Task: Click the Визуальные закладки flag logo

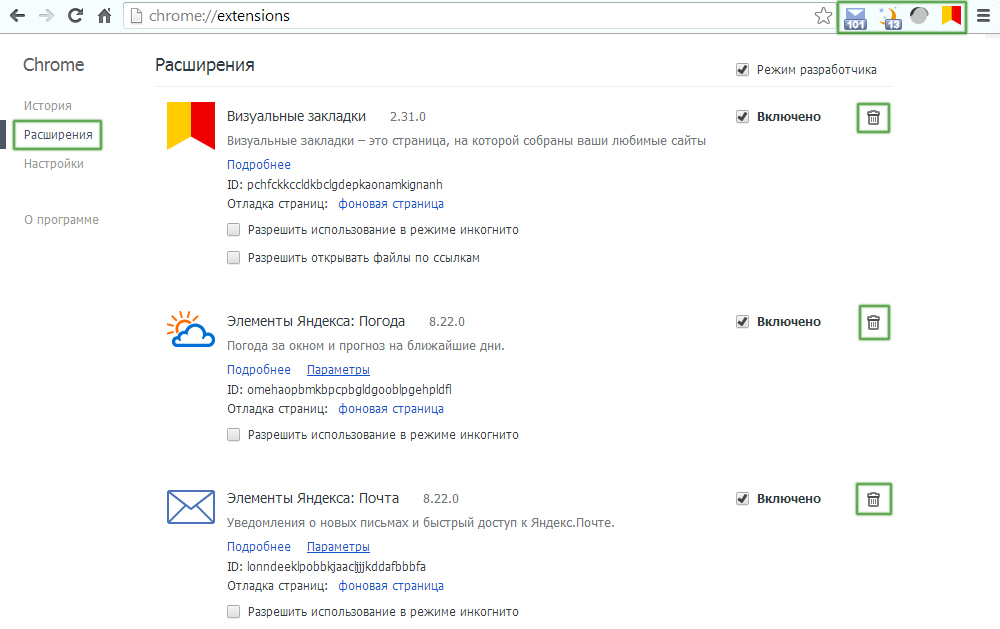Action: (191, 126)
